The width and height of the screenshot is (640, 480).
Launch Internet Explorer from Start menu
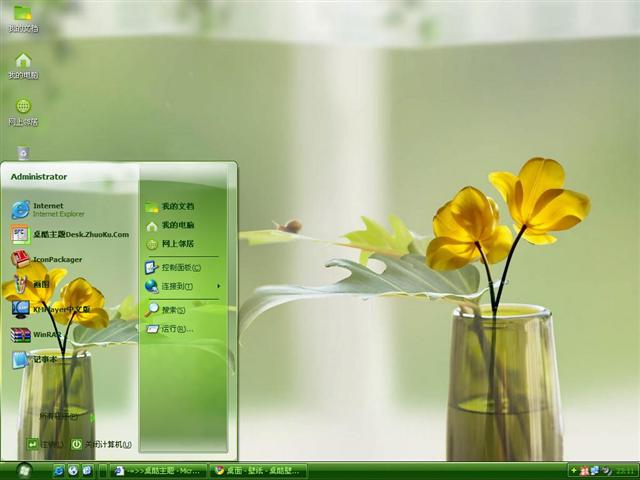48,209
